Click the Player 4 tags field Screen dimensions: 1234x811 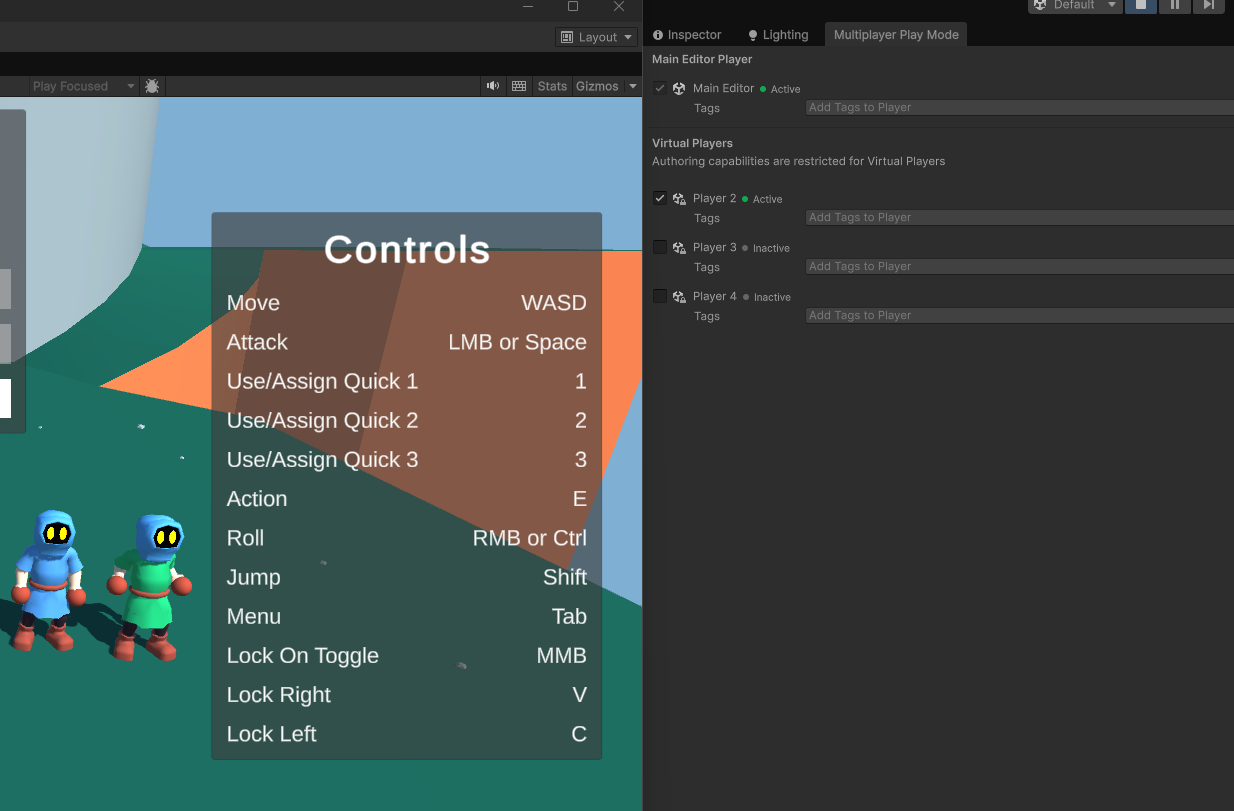point(1020,316)
